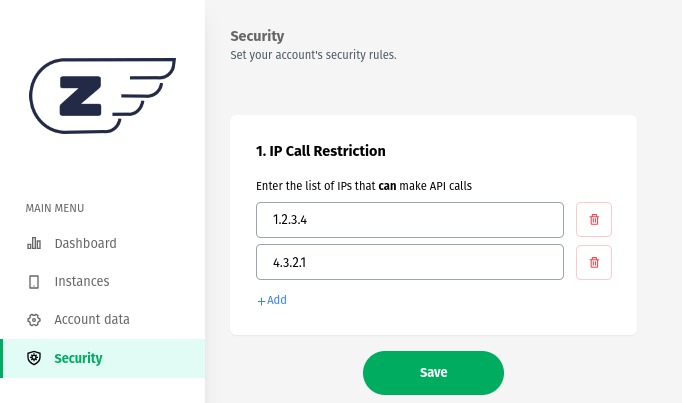This screenshot has width=682, height=403.
Task: Click the Add link to add IP
Action: point(277,300)
